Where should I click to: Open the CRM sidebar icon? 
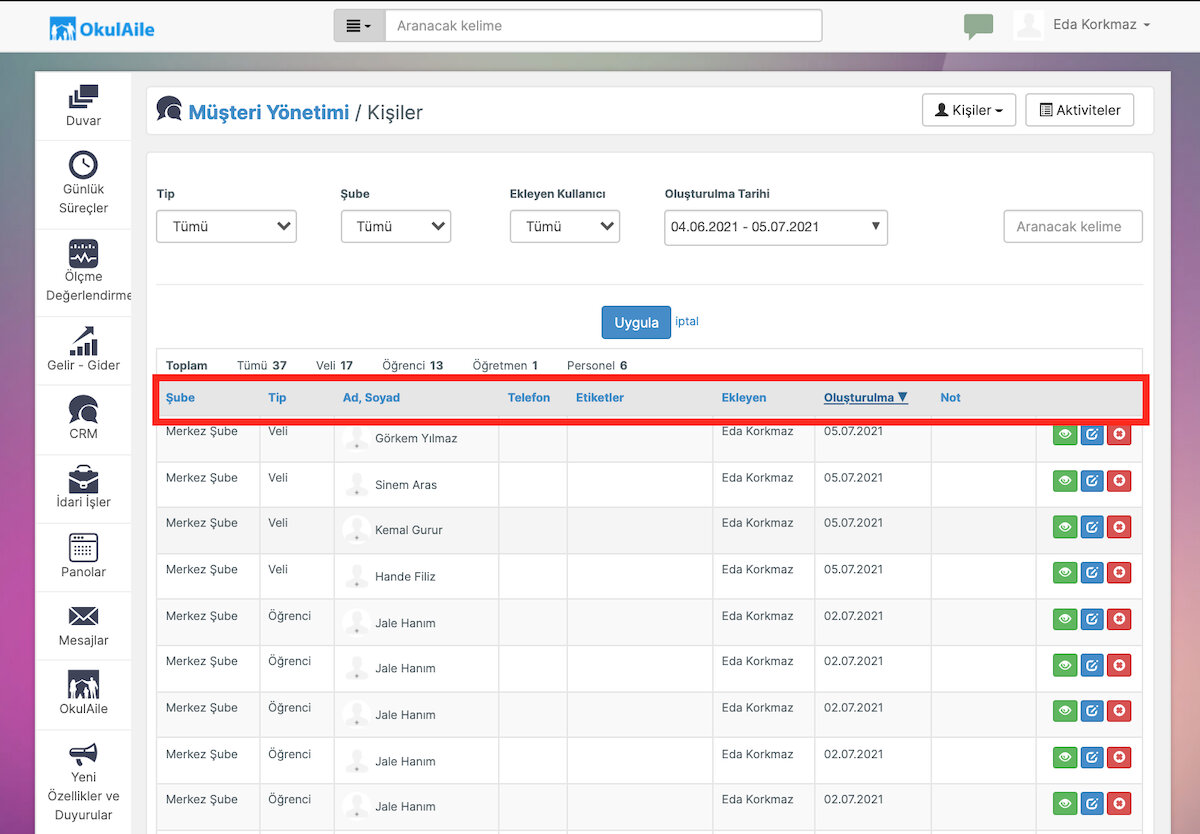pyautogui.click(x=84, y=409)
